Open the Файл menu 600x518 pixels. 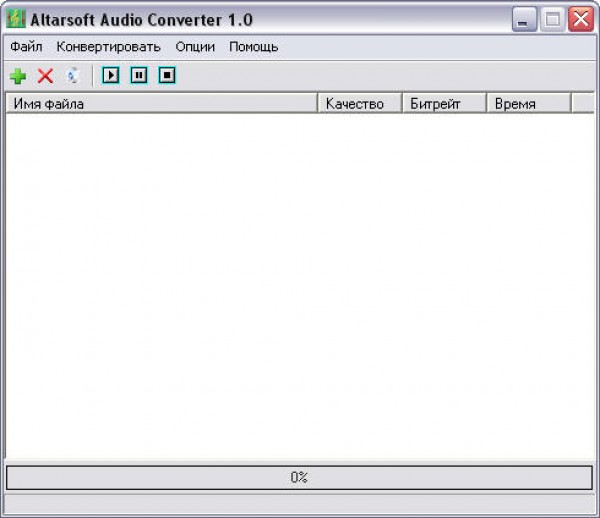26,47
